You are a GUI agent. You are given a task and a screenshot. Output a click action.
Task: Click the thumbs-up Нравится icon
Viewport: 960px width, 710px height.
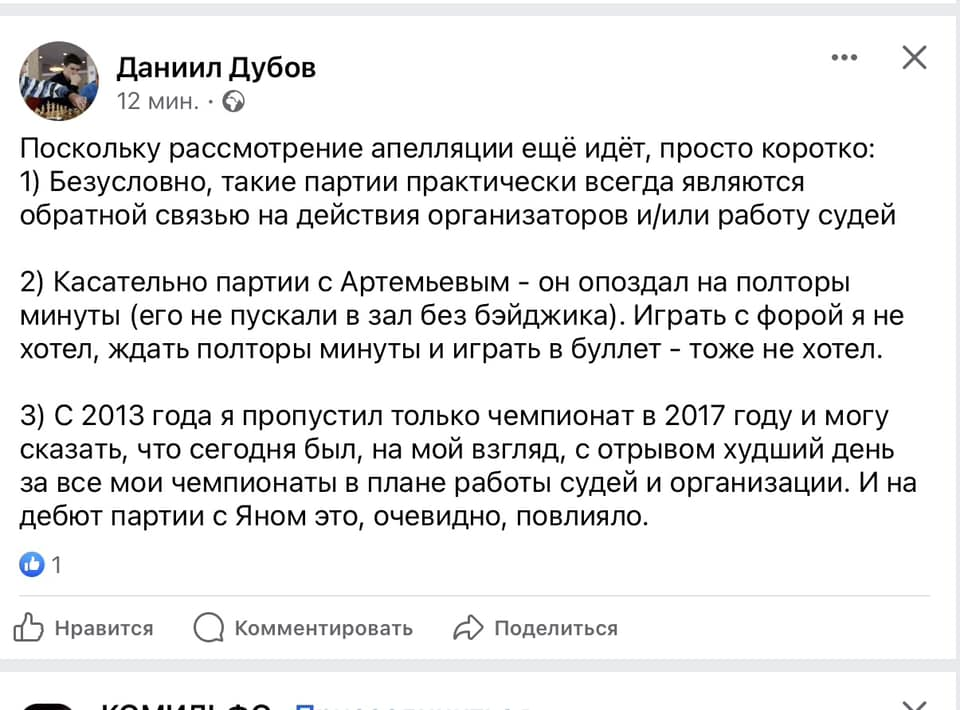(x=30, y=628)
